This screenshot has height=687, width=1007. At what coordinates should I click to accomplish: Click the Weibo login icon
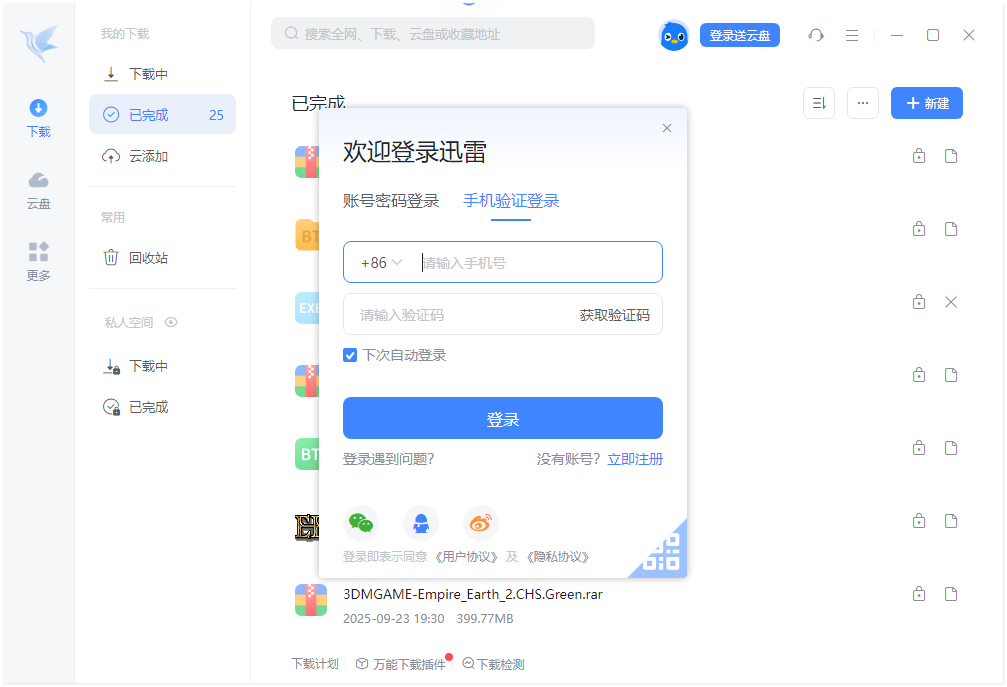pos(480,522)
